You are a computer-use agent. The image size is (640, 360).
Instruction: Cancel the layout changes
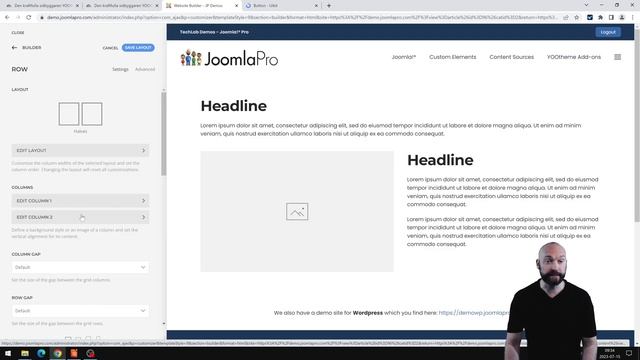pos(110,48)
